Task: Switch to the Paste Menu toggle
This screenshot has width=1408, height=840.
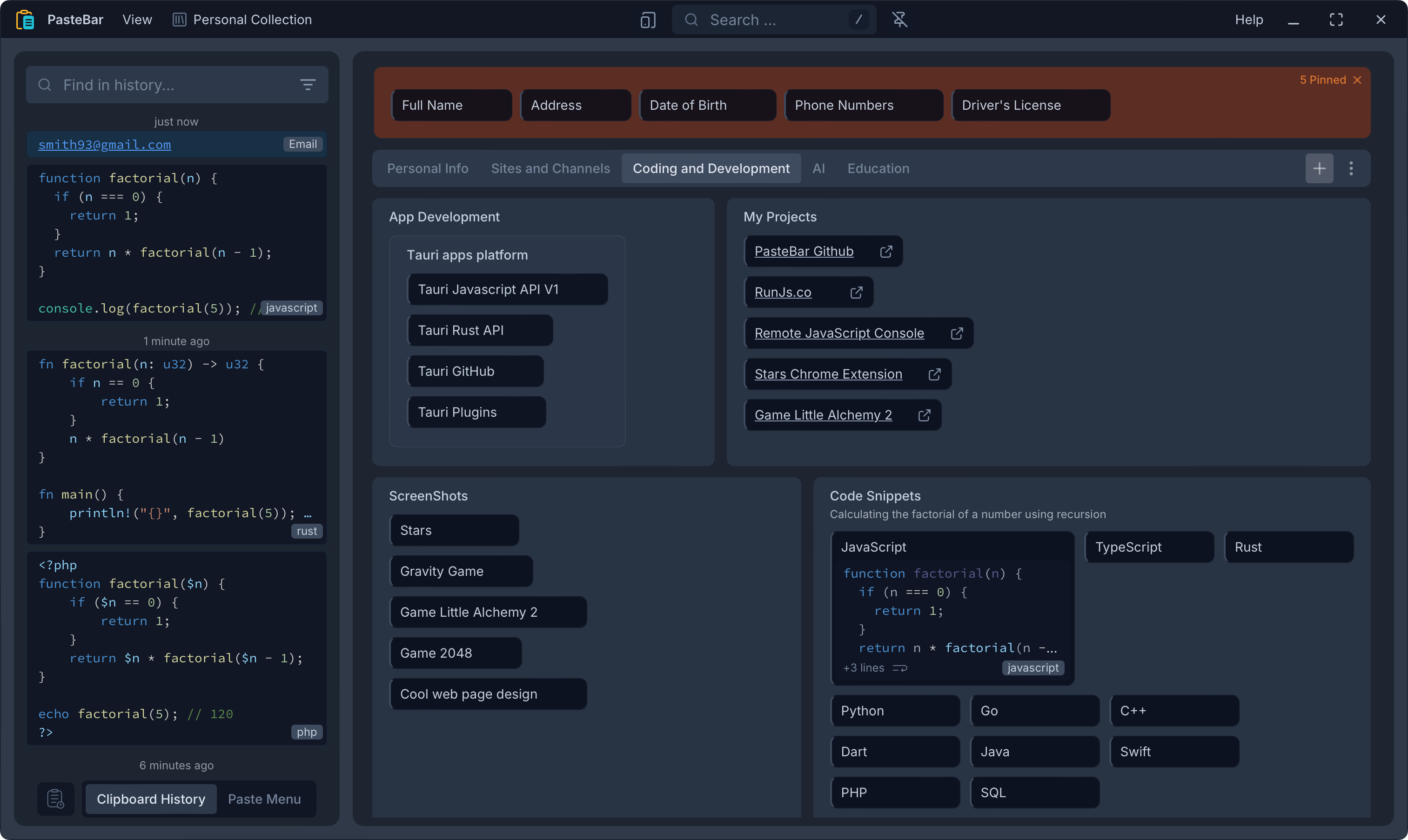Action: tap(264, 799)
